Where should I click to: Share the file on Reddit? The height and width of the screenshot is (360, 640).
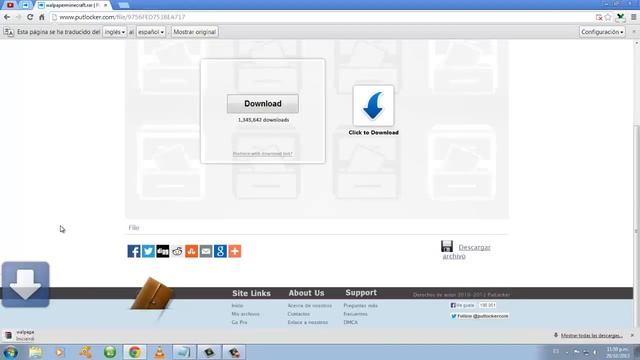[x=177, y=251]
